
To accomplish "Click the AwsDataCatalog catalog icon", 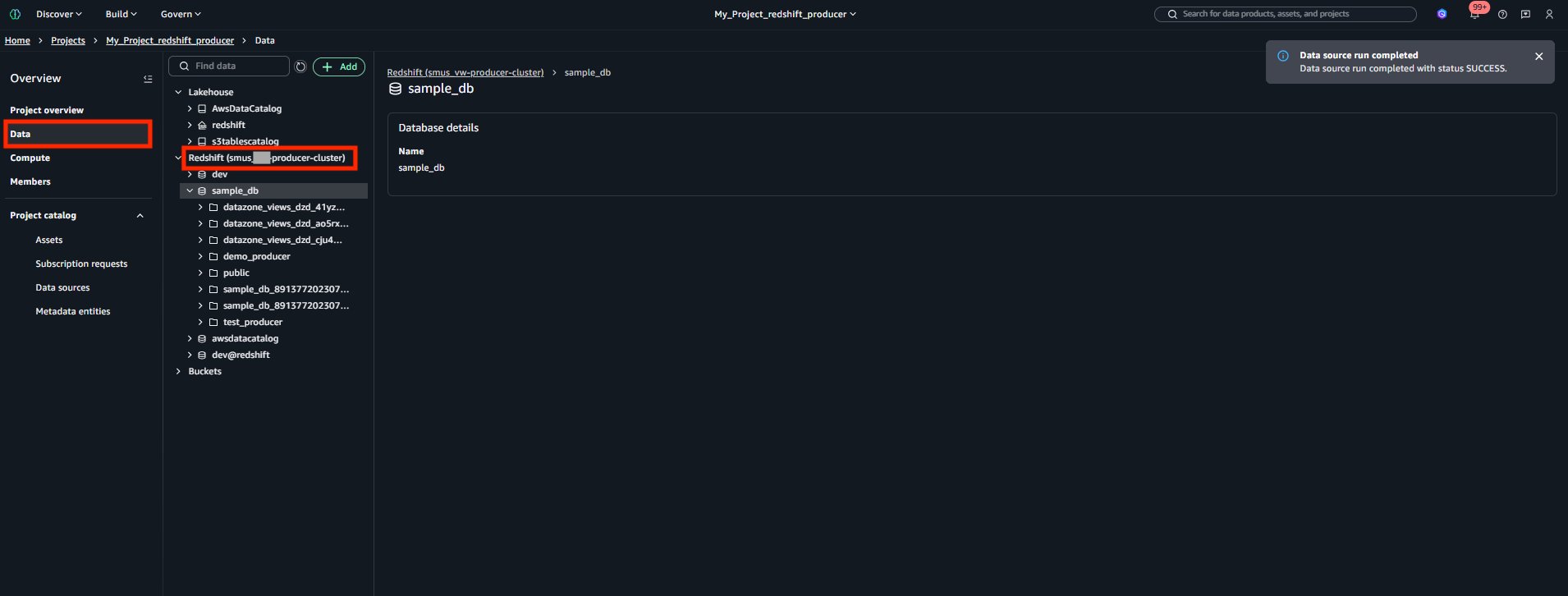I will (x=202, y=108).
